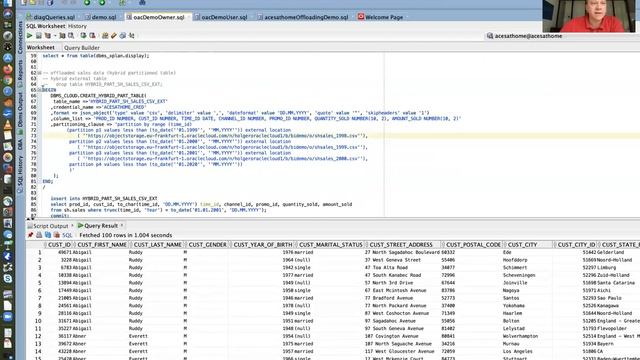Image resolution: width=640 pixels, height=360 pixels.
Task: Click the CUST_POSTAL_CODE column header
Action: (x=473, y=244)
